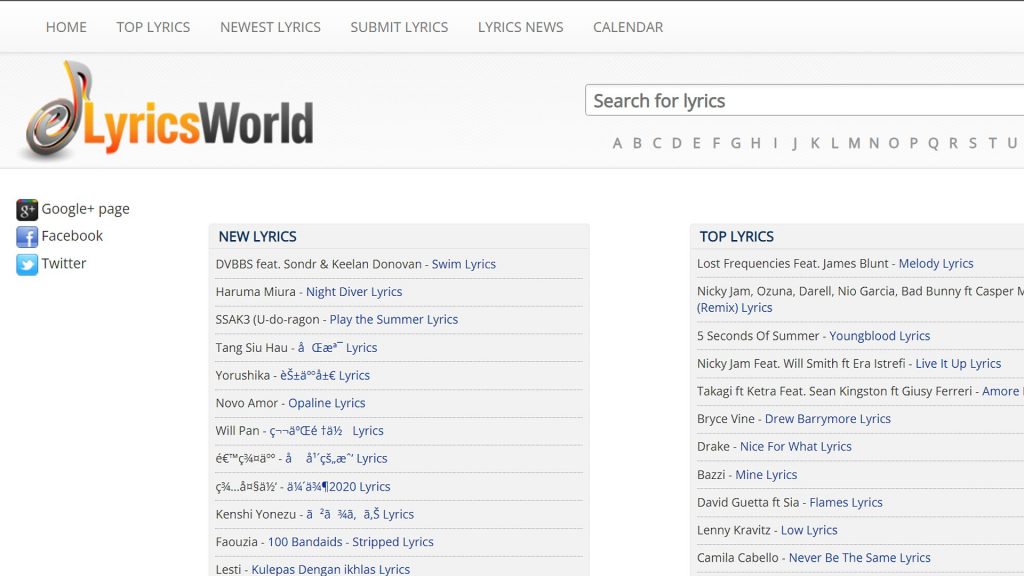Screen dimensions: 1024x576
Task: Click the Facebook icon in sidebar
Action: pyautogui.click(x=27, y=237)
